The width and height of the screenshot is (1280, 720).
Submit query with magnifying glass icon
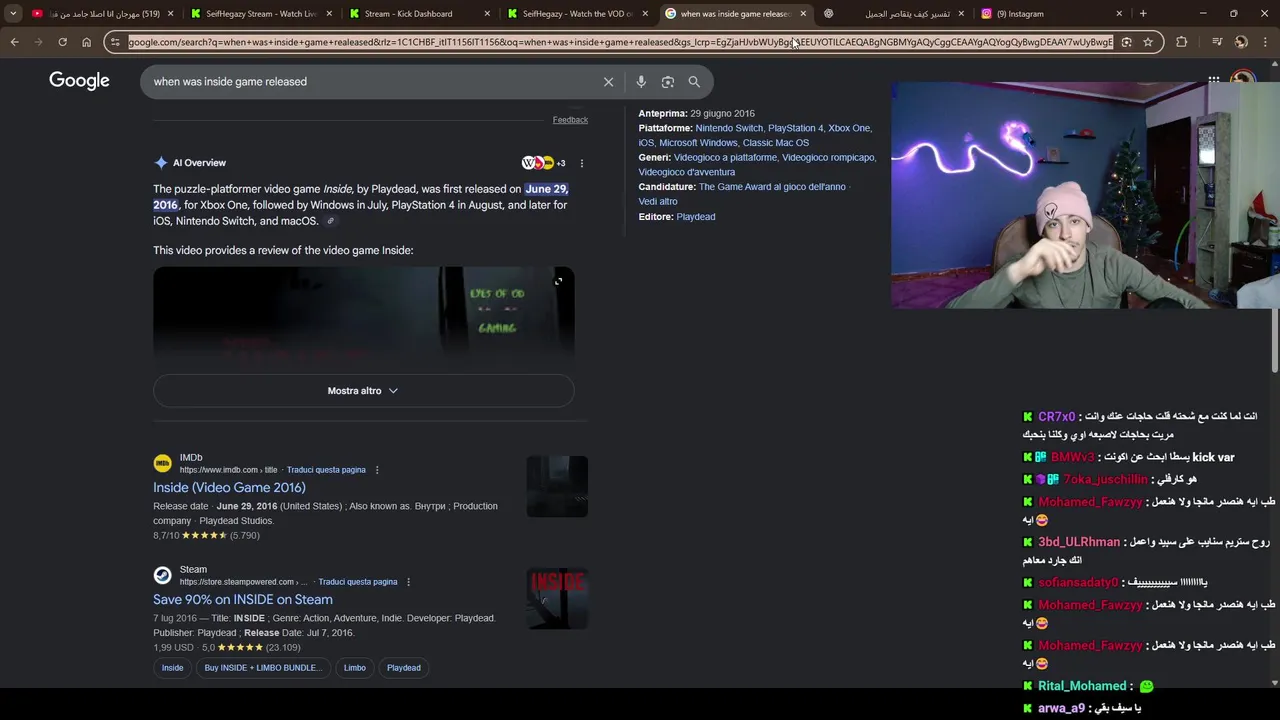point(694,82)
